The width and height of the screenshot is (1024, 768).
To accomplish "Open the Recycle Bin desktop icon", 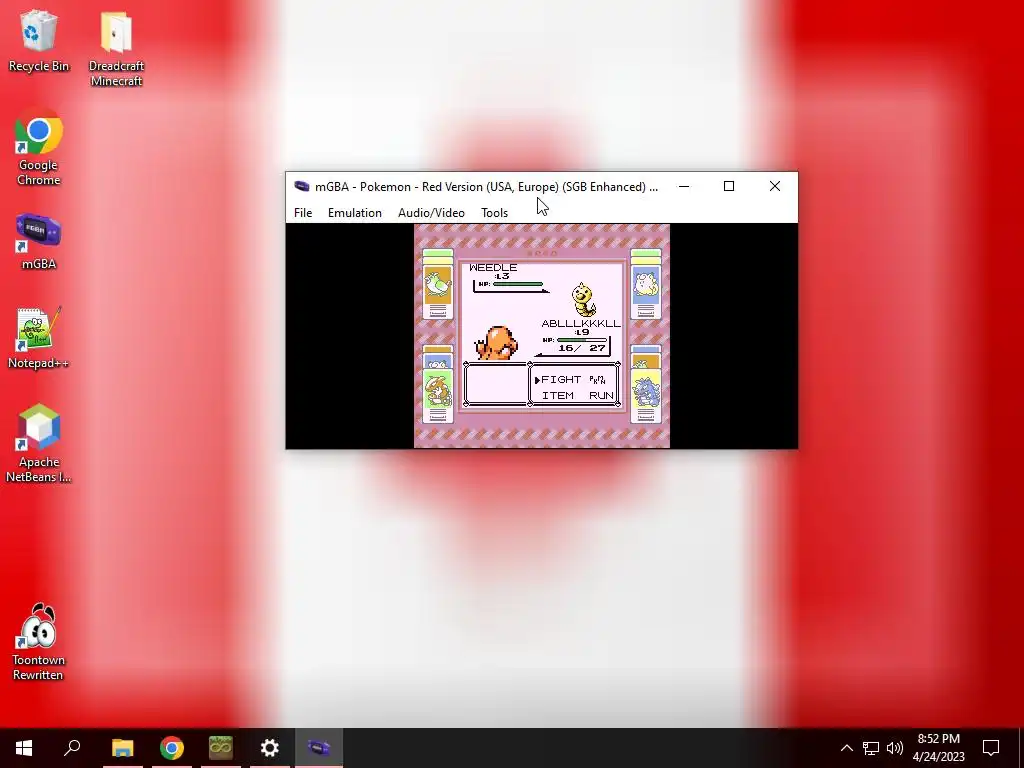I will tap(39, 40).
